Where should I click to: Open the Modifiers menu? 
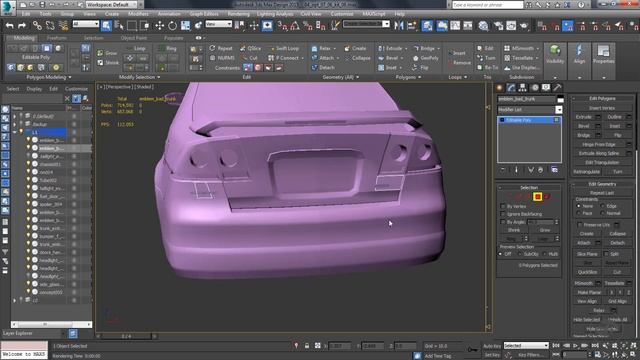tap(138, 14)
